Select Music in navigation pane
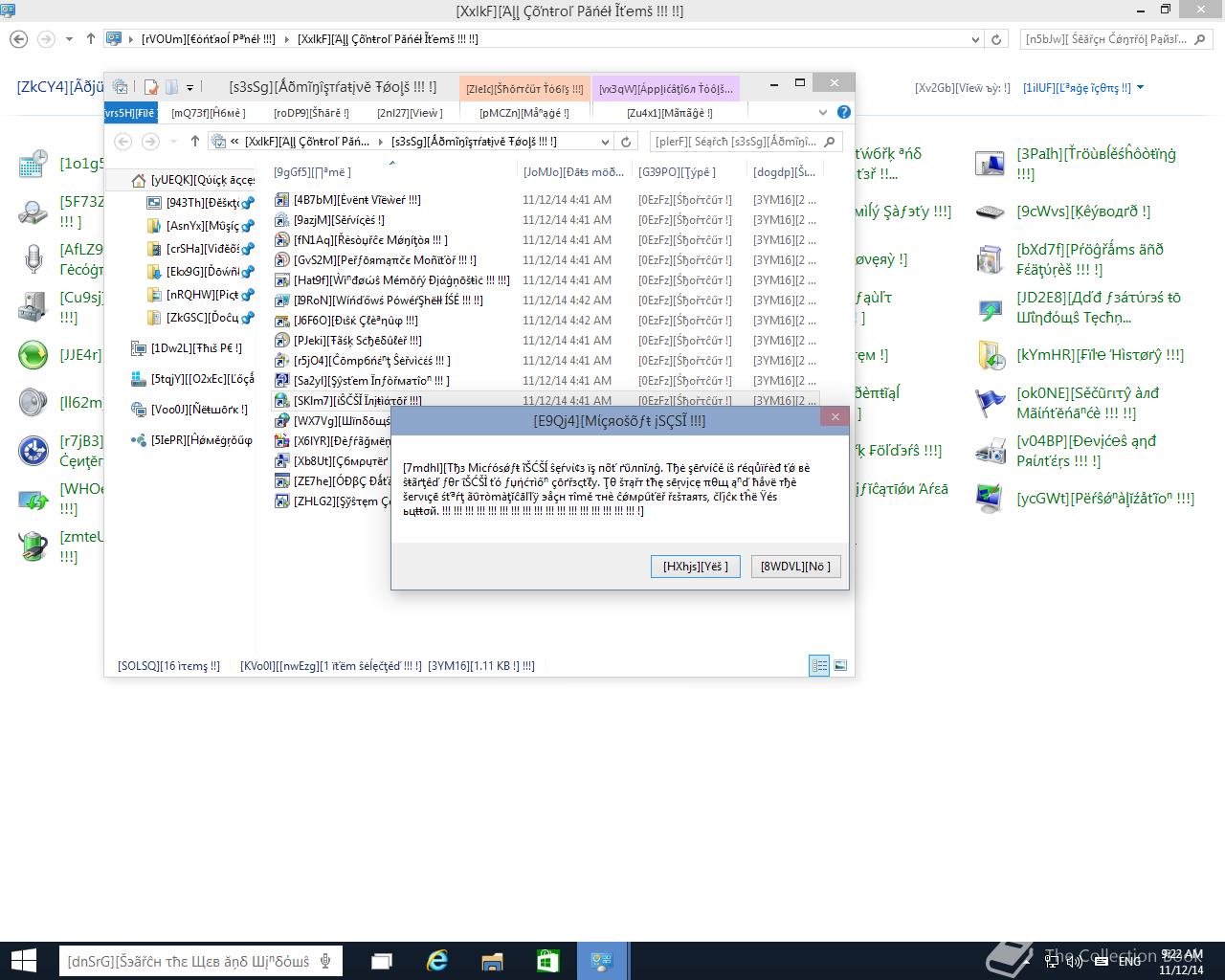1225x980 pixels. point(201,226)
